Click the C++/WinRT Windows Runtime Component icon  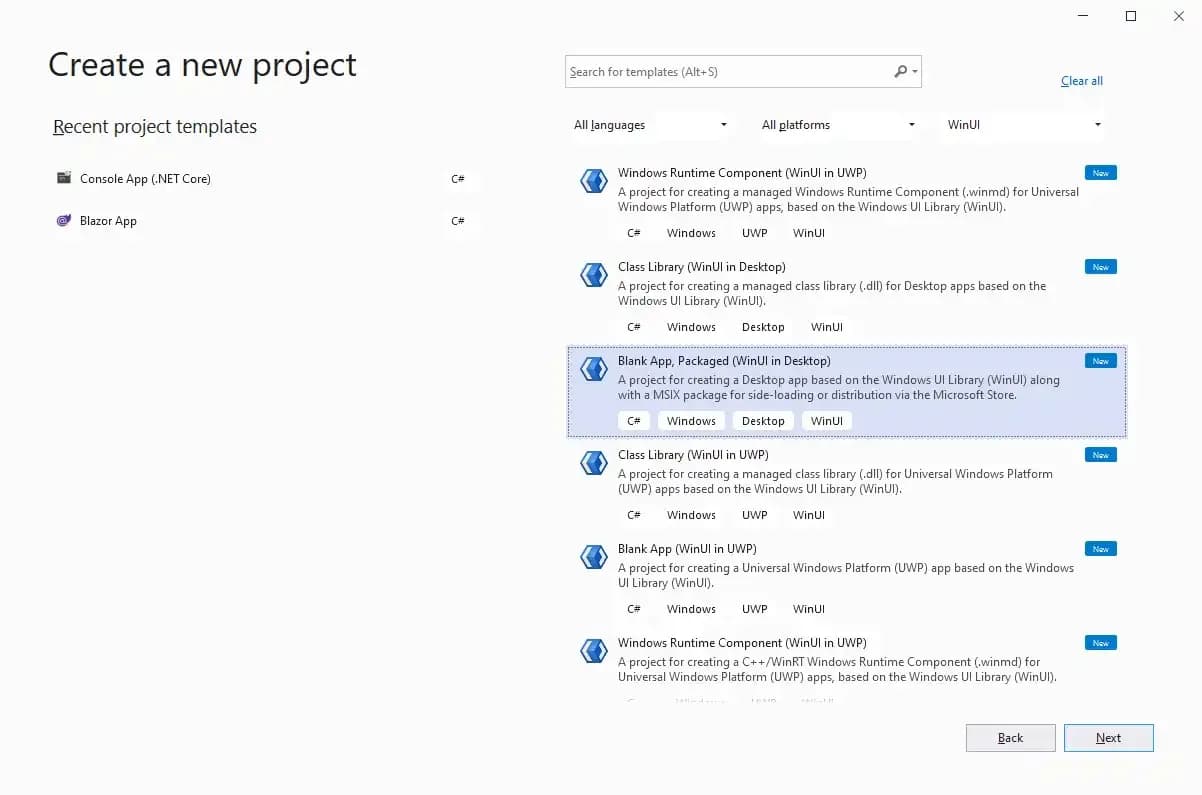point(594,651)
